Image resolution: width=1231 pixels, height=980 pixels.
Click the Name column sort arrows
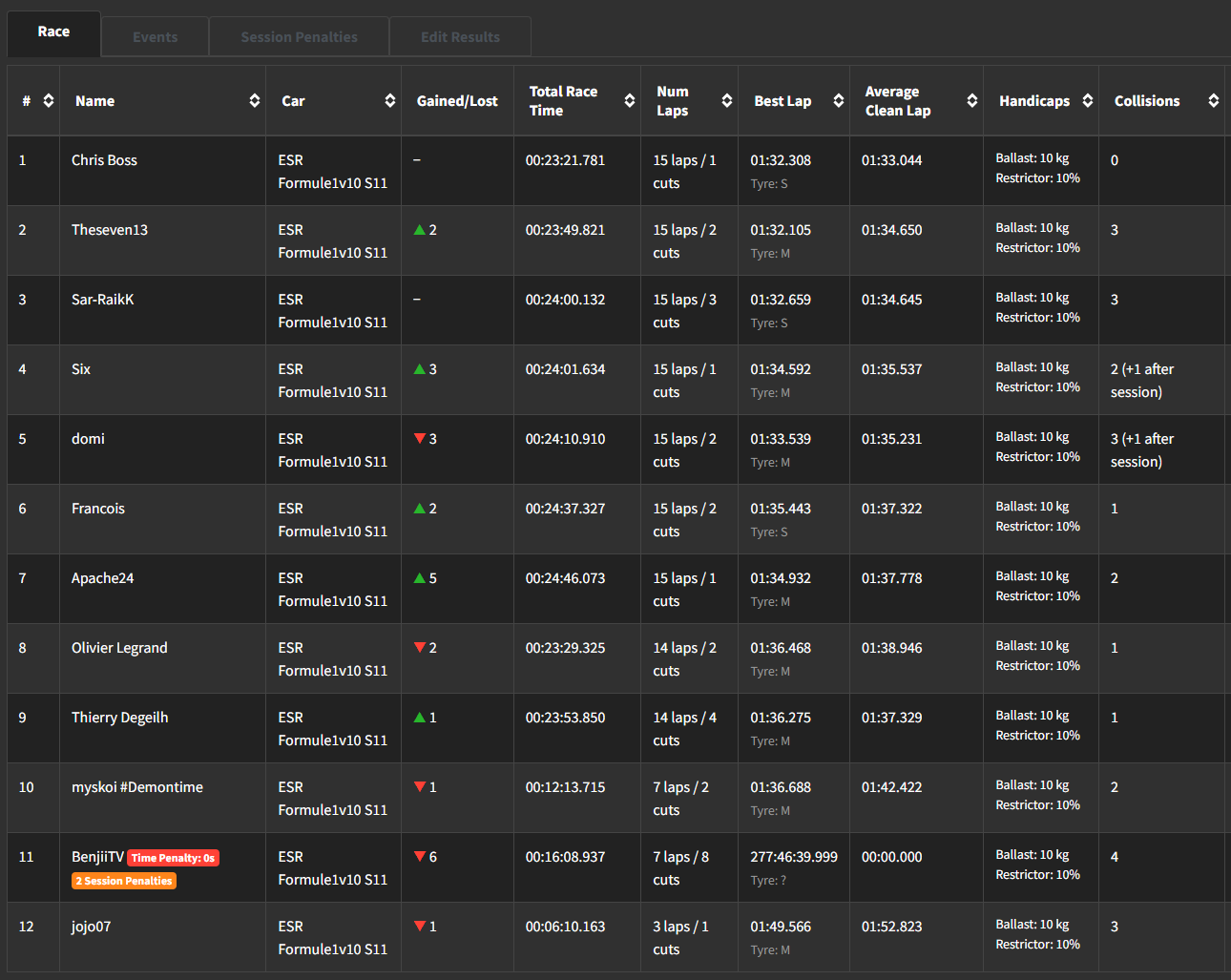point(255,101)
